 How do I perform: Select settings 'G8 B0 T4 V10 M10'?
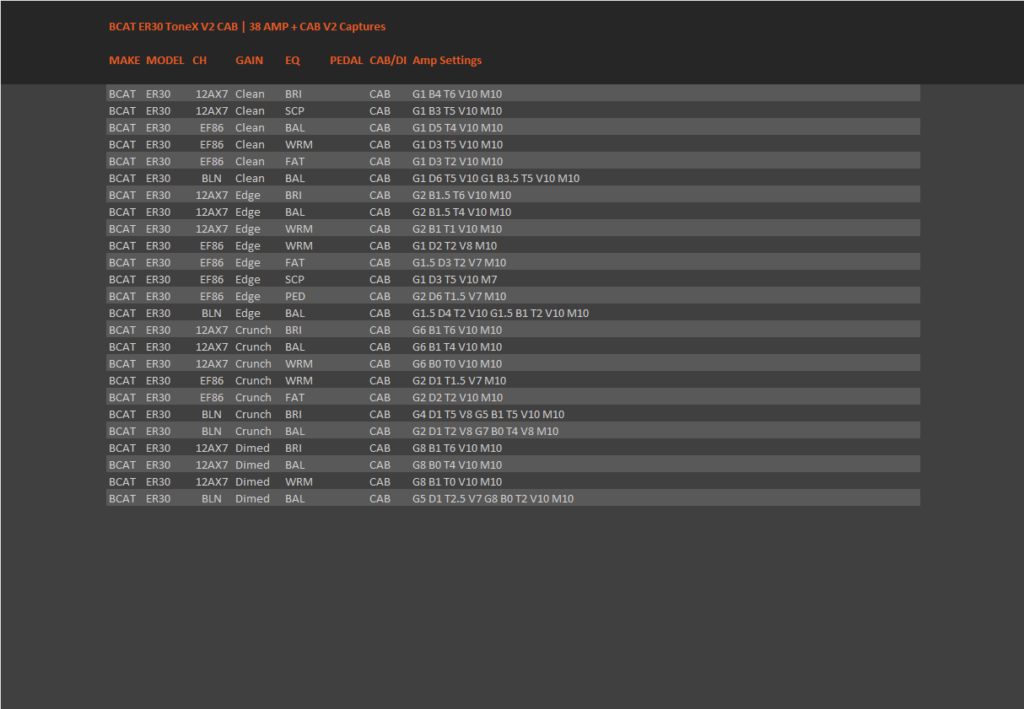tap(456, 465)
